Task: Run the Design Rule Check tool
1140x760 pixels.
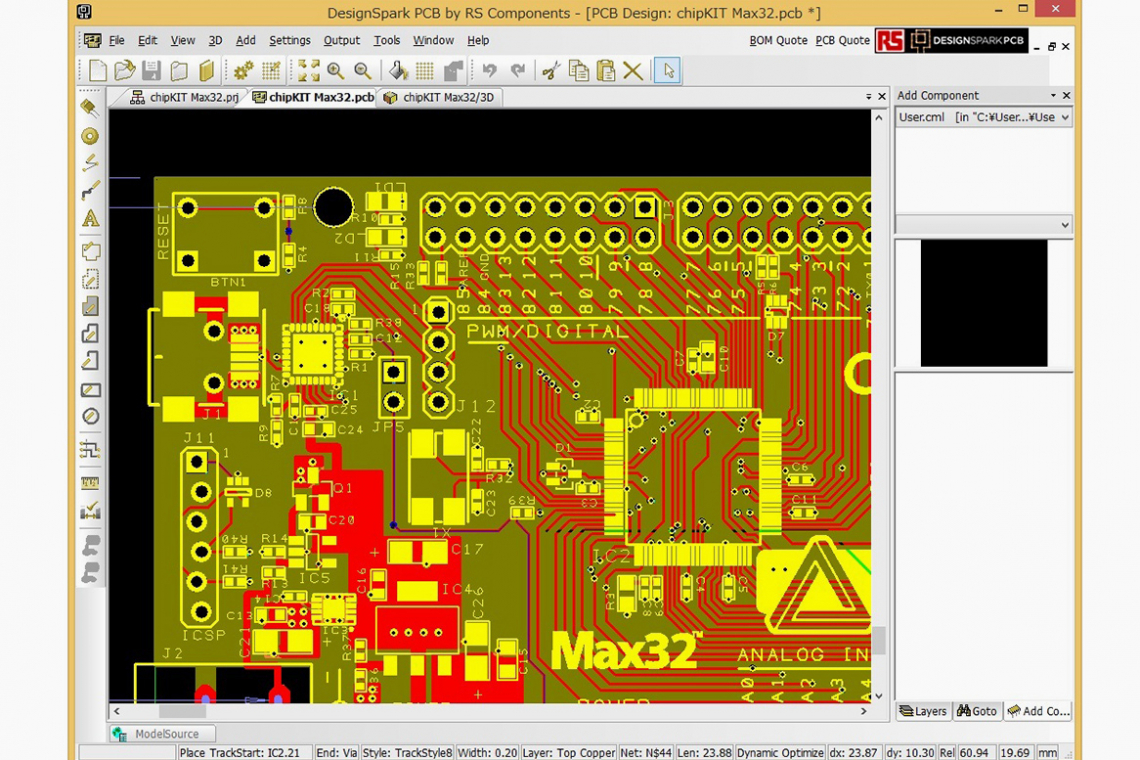Action: point(90,511)
